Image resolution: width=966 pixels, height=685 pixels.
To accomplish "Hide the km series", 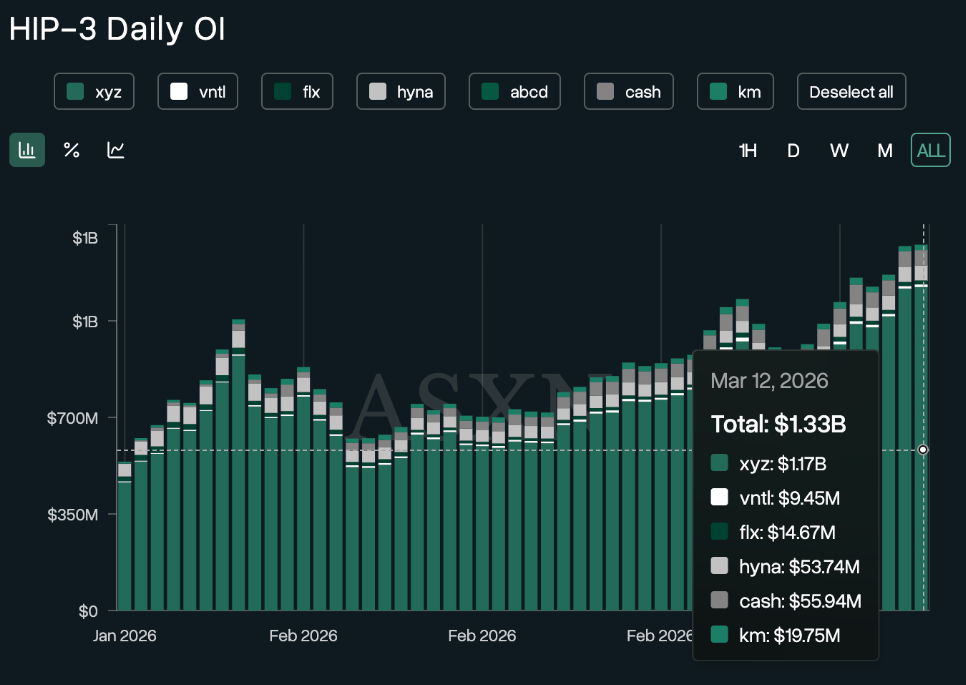I will 735,92.
